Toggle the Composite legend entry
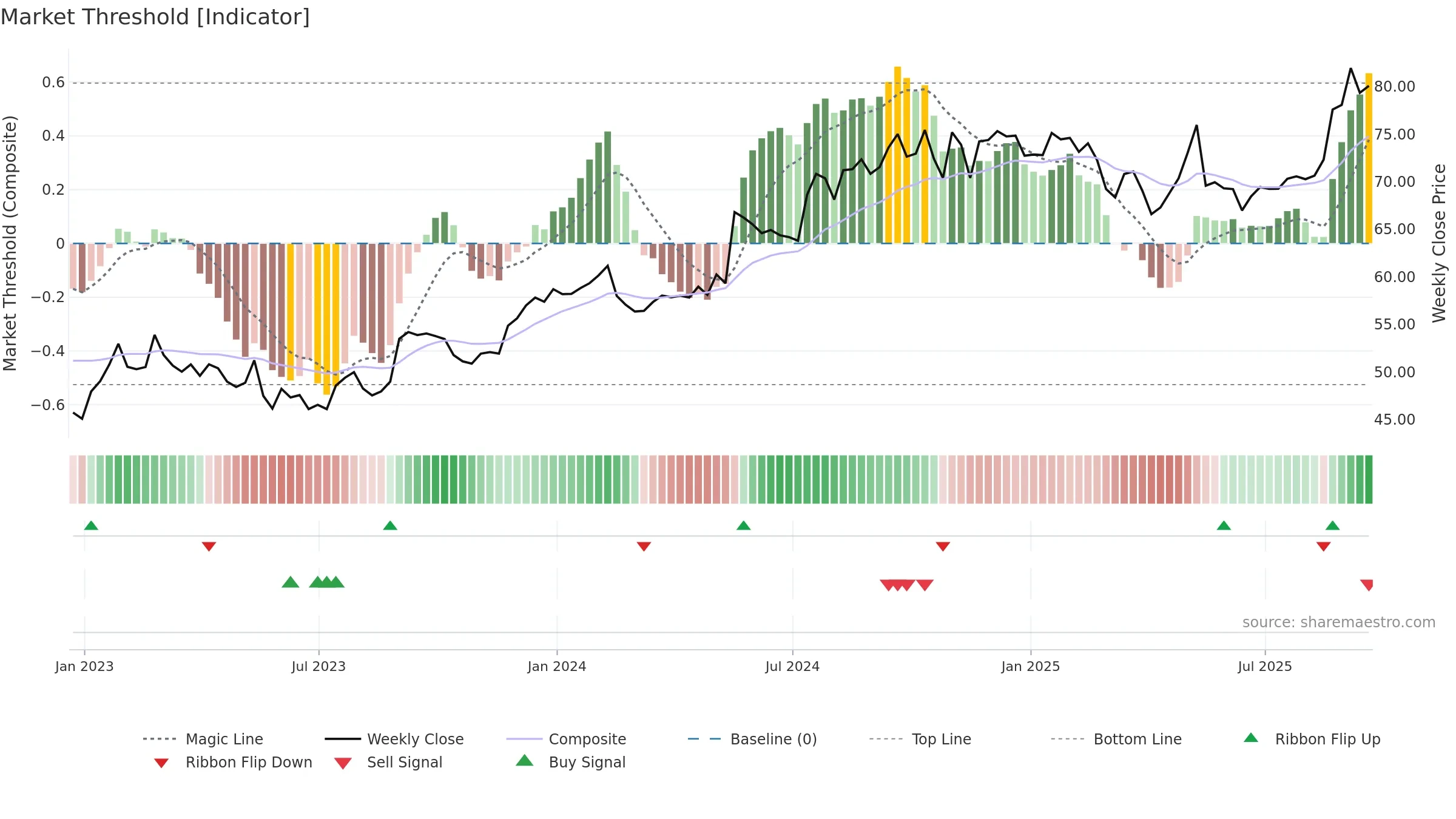 566,739
